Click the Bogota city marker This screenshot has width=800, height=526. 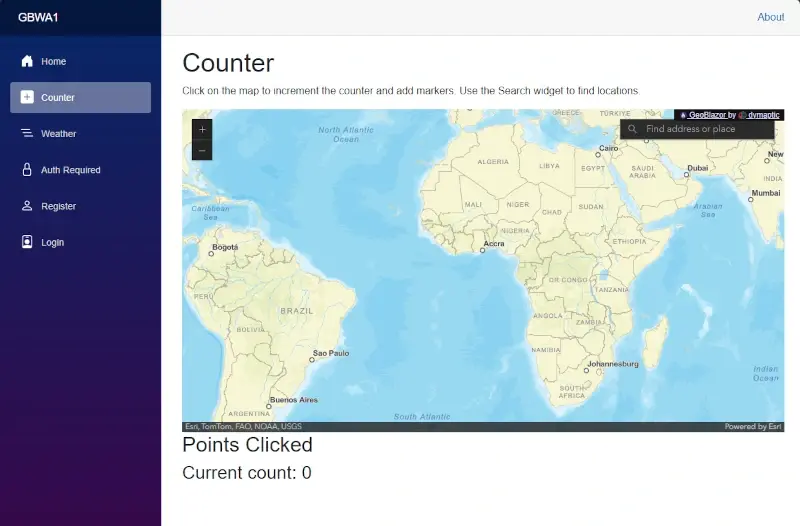[x=211, y=254]
